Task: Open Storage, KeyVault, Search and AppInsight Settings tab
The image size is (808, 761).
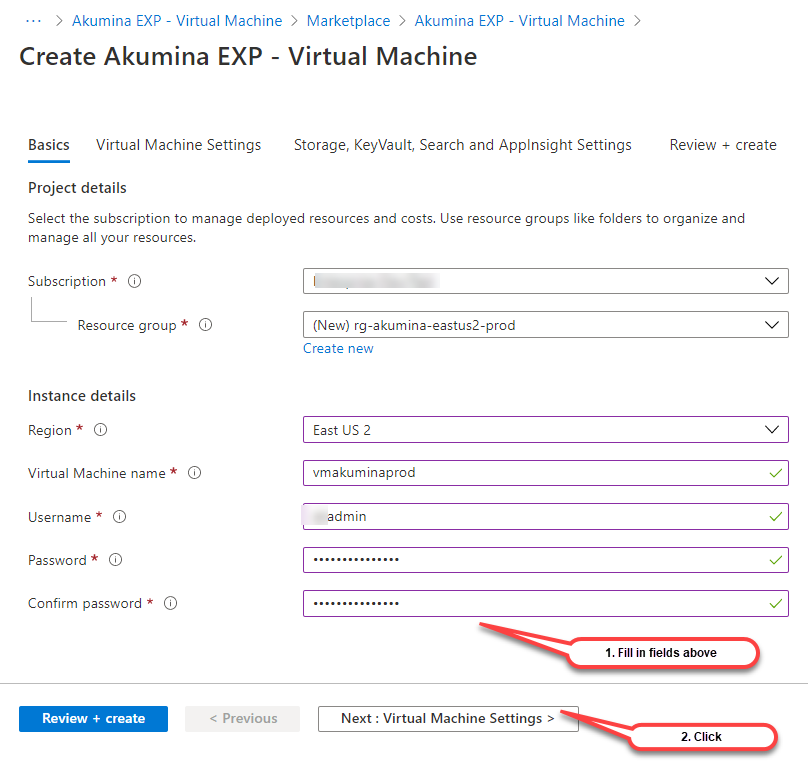Action: point(462,145)
